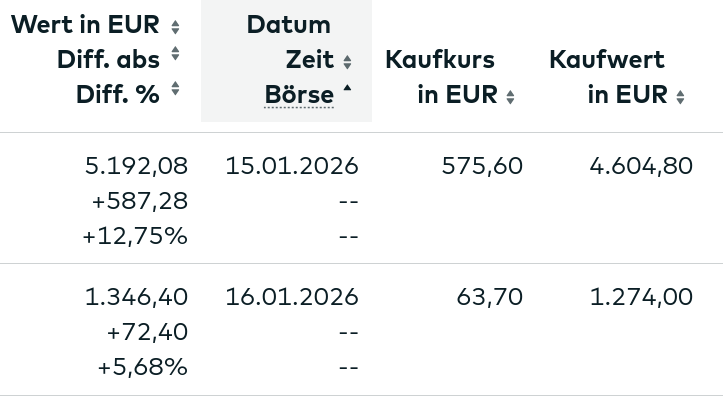The height and width of the screenshot is (402, 723).
Task: Sort by Kaufwert in EUR arrows
Action: (x=681, y=97)
